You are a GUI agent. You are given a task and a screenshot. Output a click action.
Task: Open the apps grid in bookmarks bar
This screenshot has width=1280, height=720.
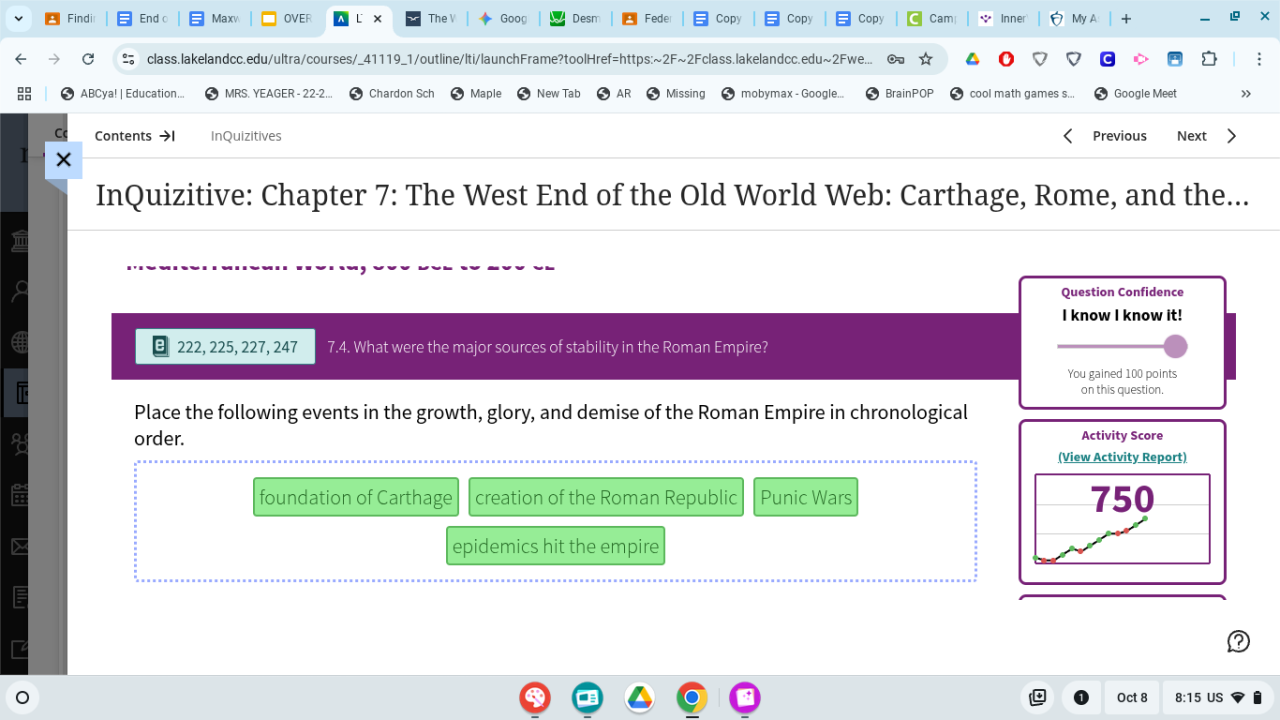click(x=25, y=93)
